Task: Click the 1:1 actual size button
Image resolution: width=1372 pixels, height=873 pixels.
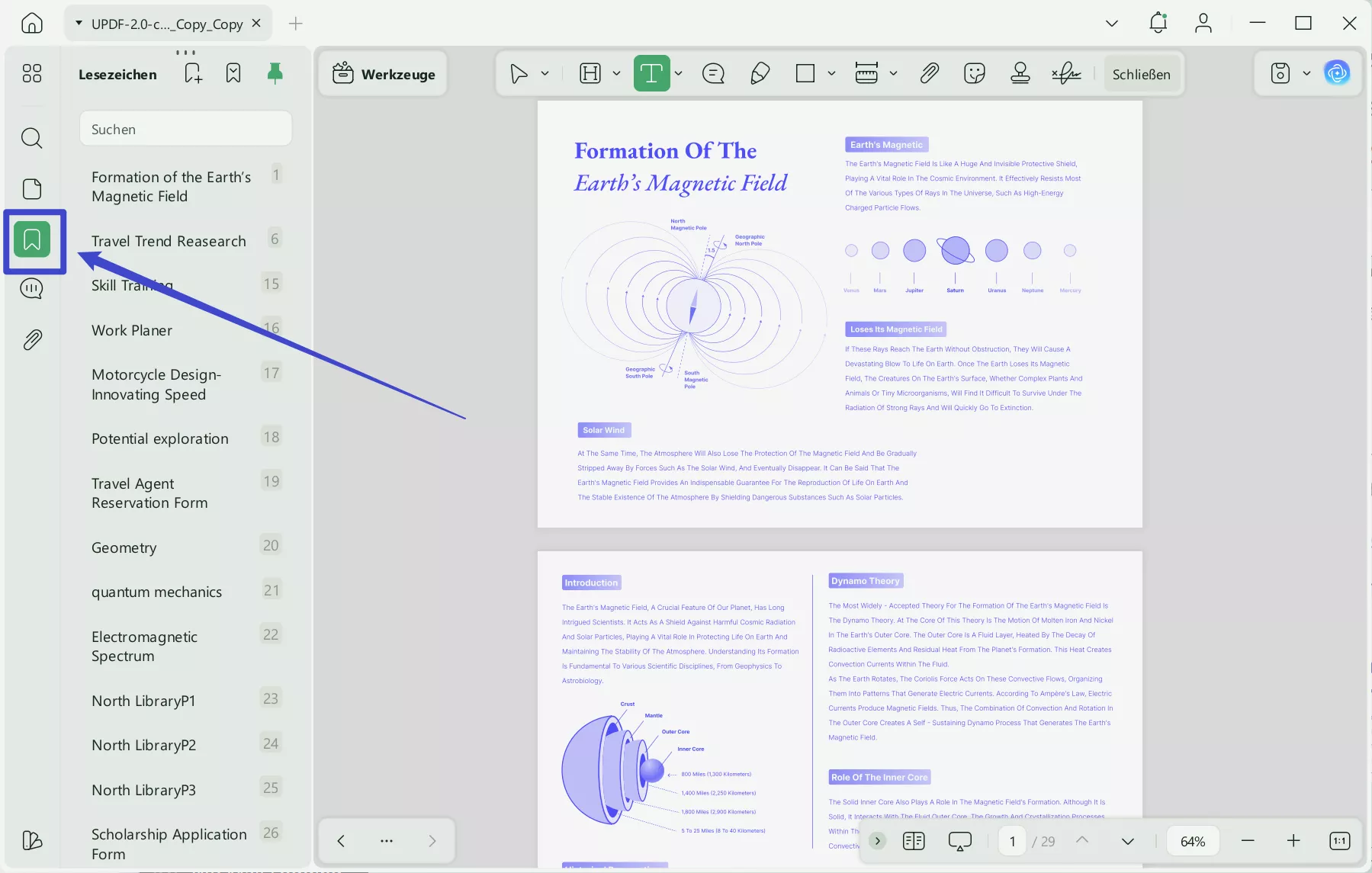Action: [x=1339, y=841]
